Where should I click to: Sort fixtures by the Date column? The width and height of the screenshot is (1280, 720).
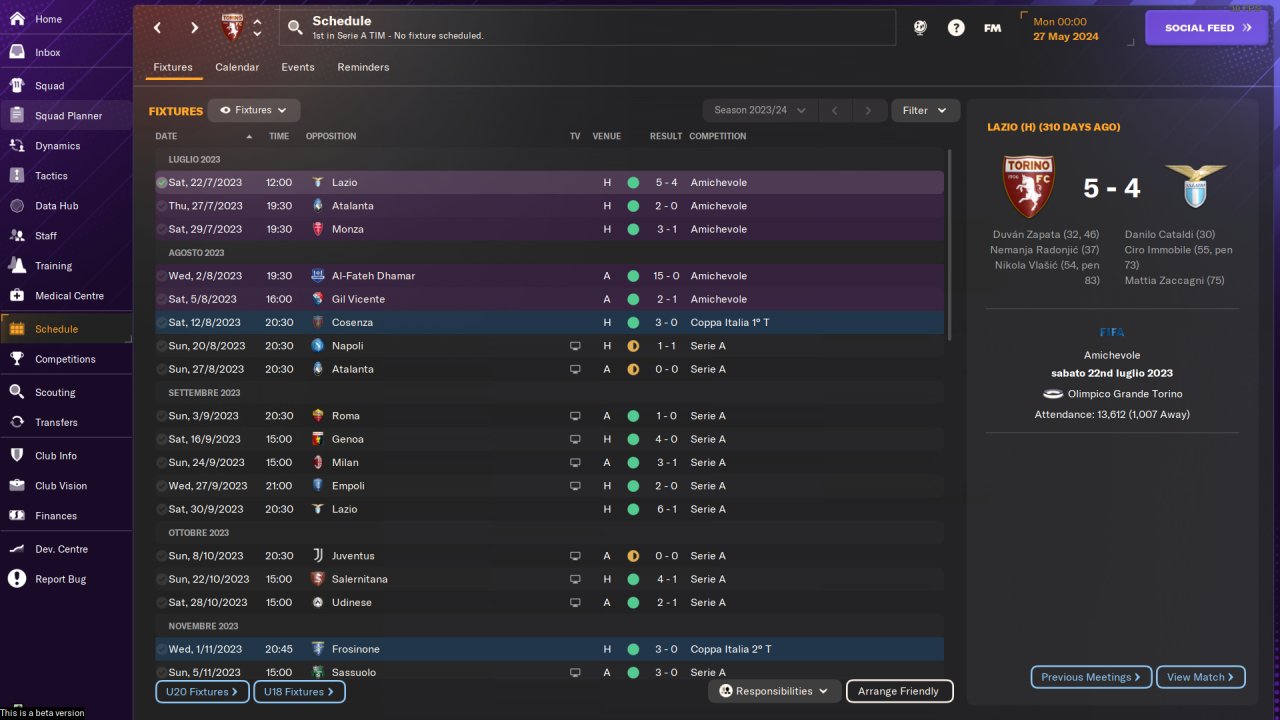(x=204, y=136)
